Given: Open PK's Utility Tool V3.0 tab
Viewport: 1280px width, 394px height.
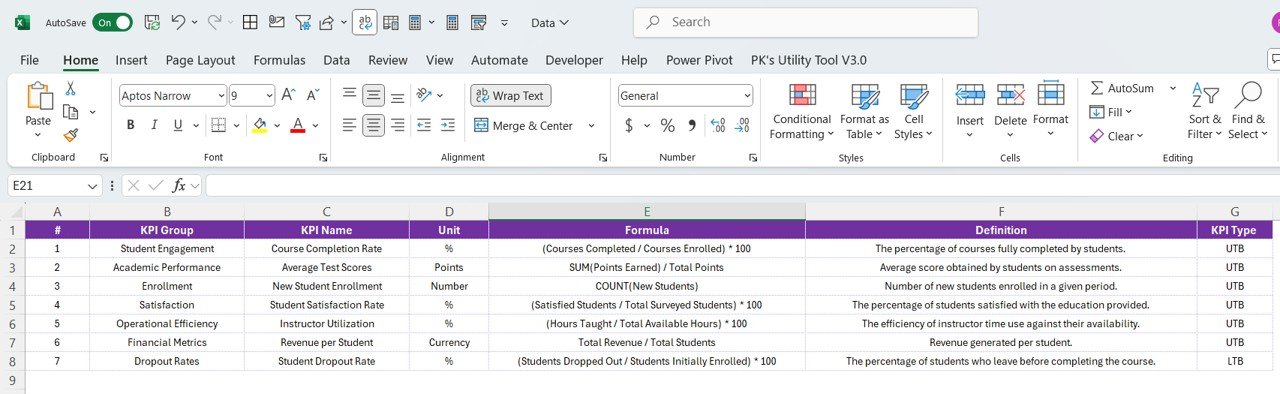Looking at the screenshot, I should coord(808,60).
